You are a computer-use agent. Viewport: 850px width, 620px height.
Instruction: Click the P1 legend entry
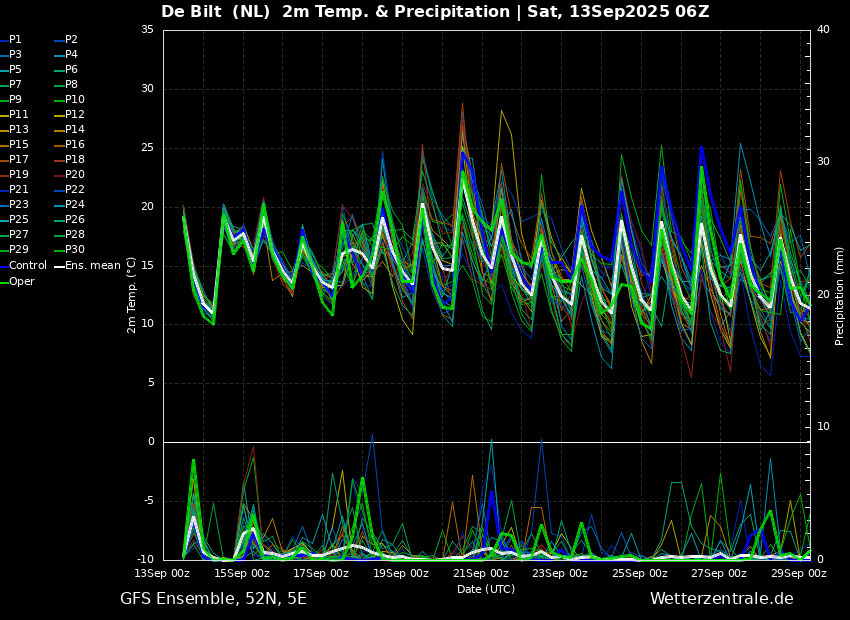(x=11, y=40)
